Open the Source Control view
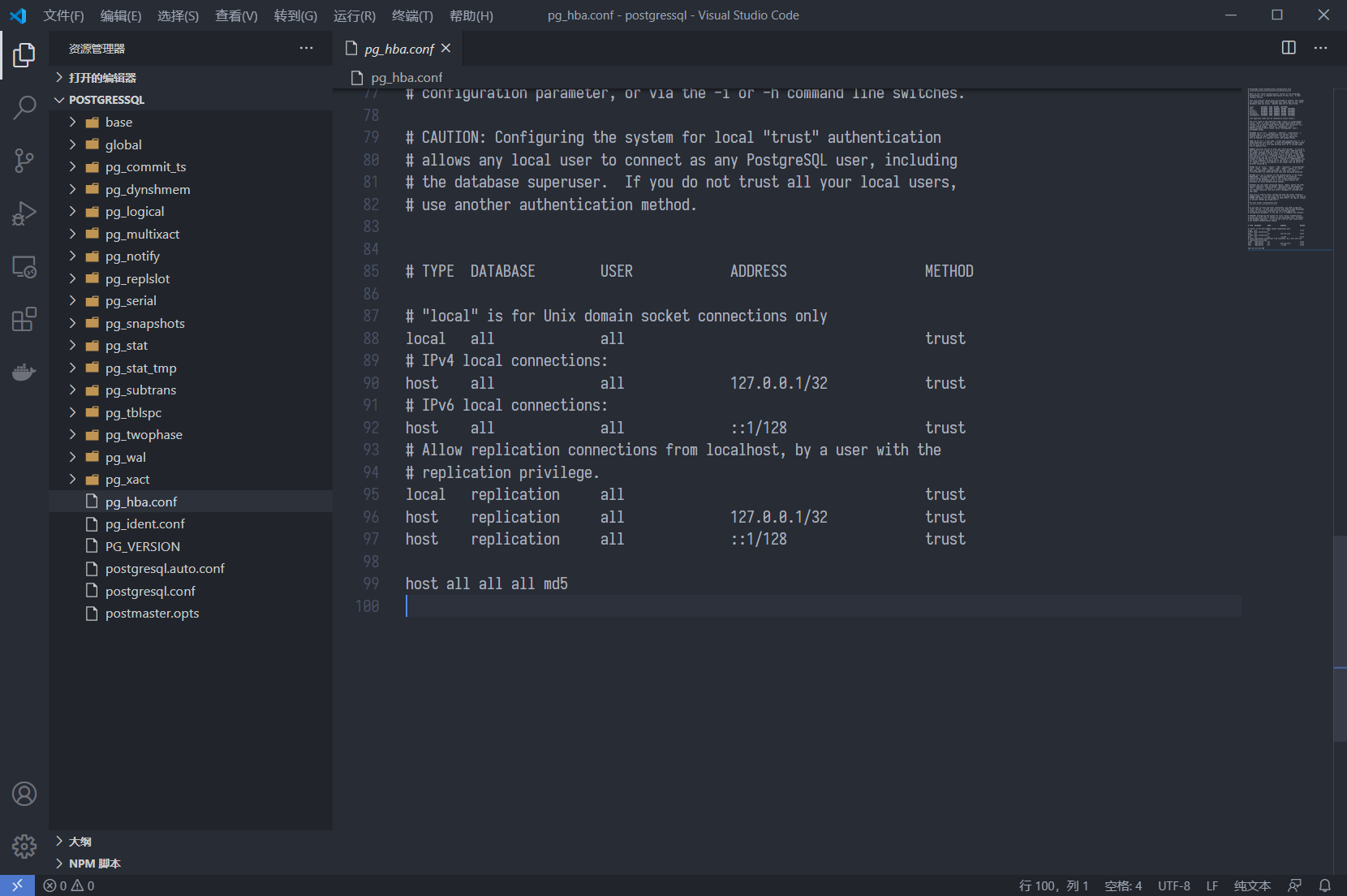 click(x=24, y=160)
